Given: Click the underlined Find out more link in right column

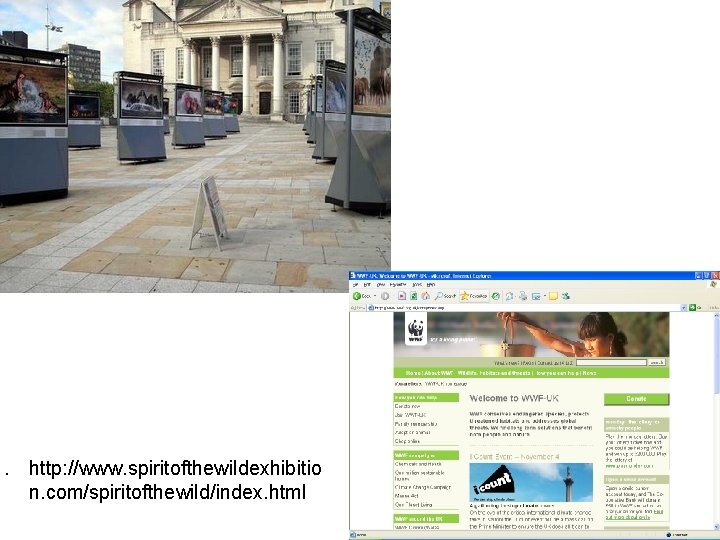Looking at the screenshot, I should click(634, 514).
